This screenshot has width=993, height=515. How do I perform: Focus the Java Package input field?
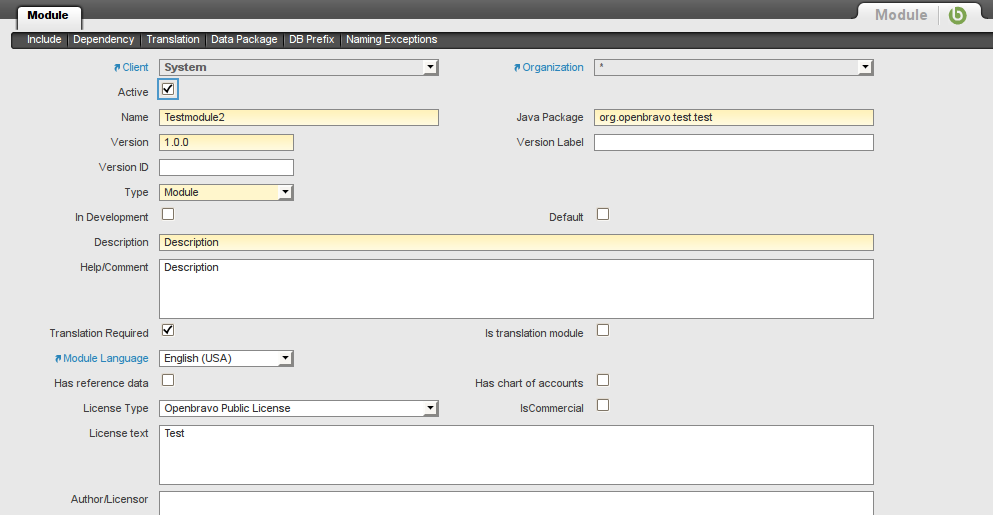tap(733, 117)
